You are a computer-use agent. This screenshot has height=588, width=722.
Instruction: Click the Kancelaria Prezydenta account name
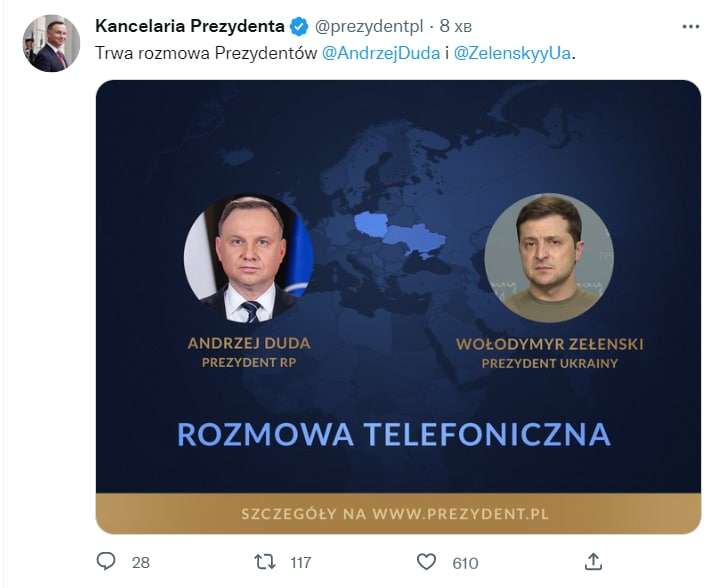coord(189,26)
